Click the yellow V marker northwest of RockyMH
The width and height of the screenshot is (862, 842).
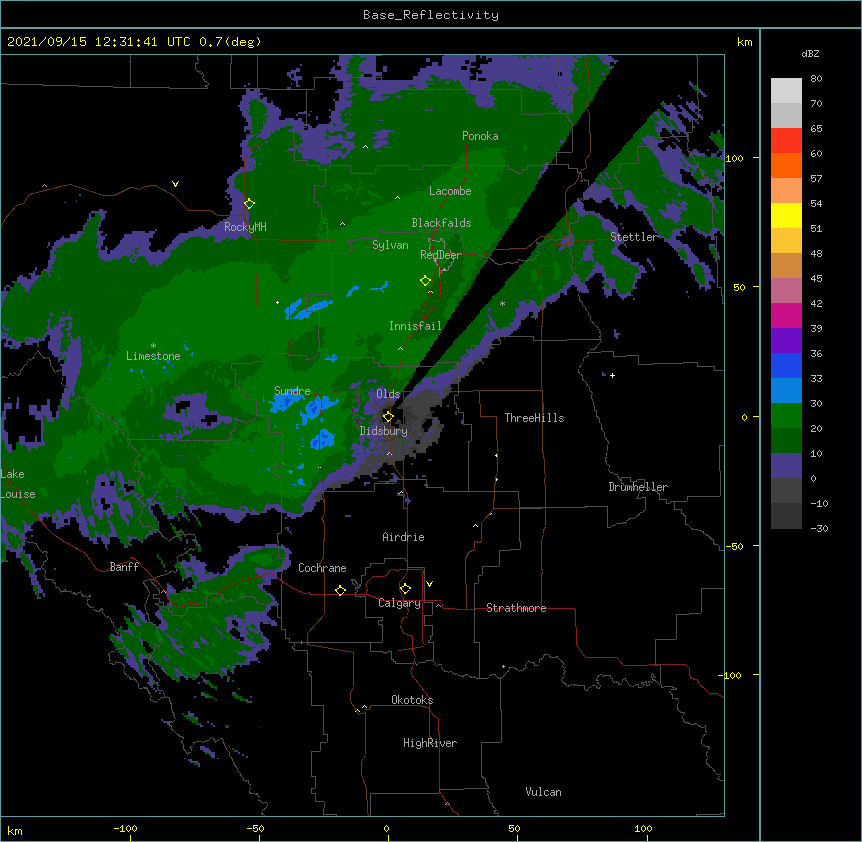tap(175, 184)
